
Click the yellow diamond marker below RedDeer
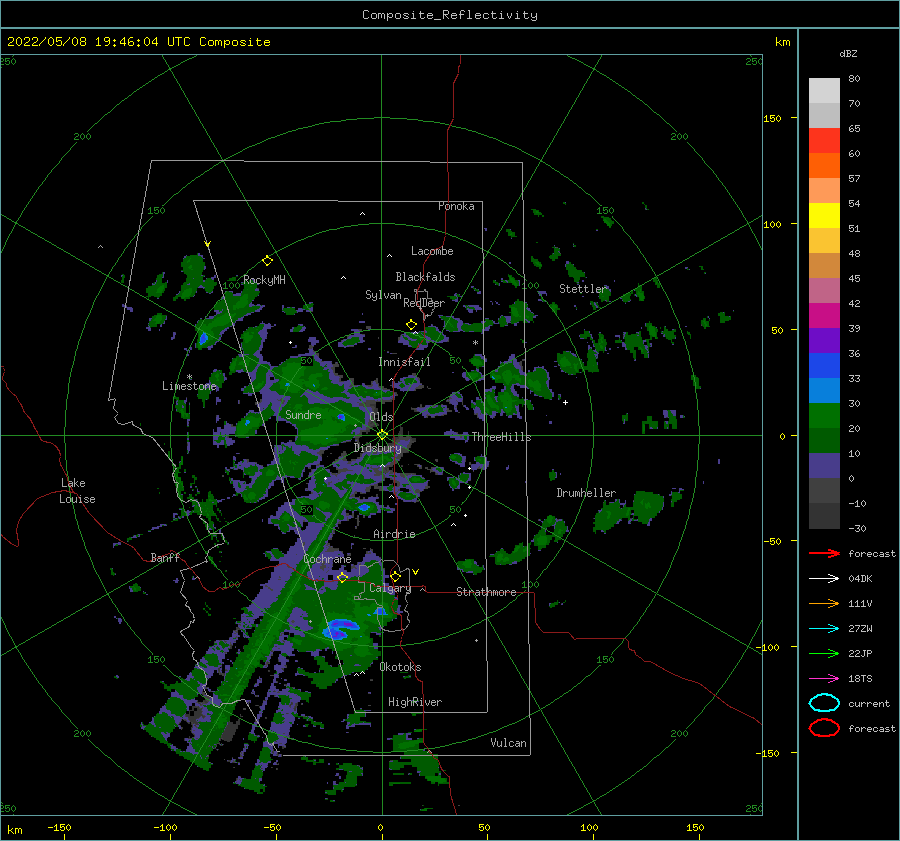tap(411, 325)
